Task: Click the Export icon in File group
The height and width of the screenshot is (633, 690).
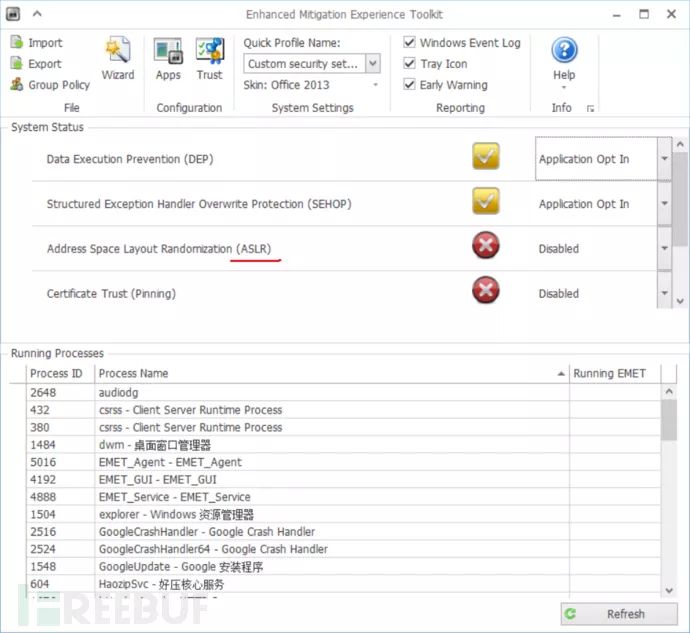Action: [17, 63]
